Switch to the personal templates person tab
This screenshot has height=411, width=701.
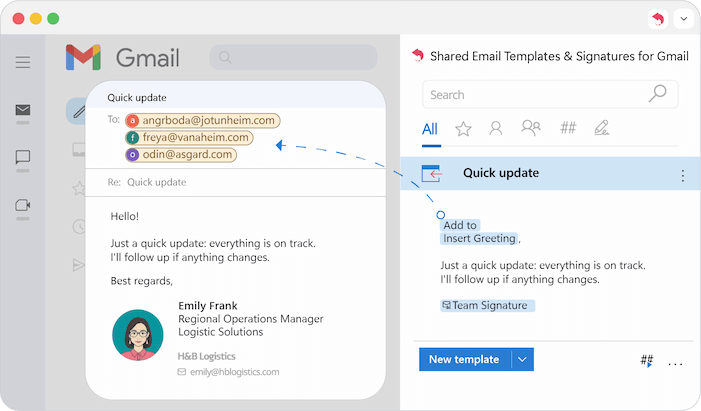495,128
